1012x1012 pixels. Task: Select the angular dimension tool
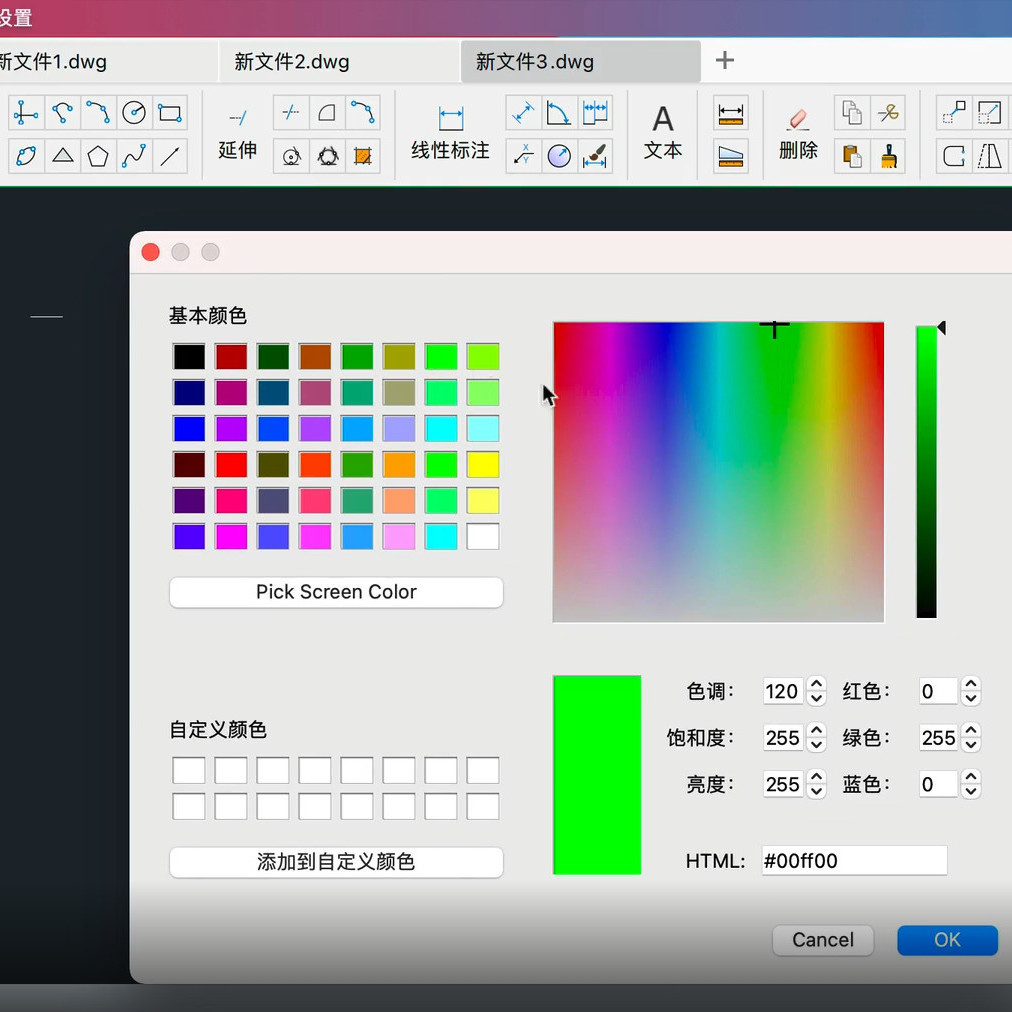(x=559, y=113)
